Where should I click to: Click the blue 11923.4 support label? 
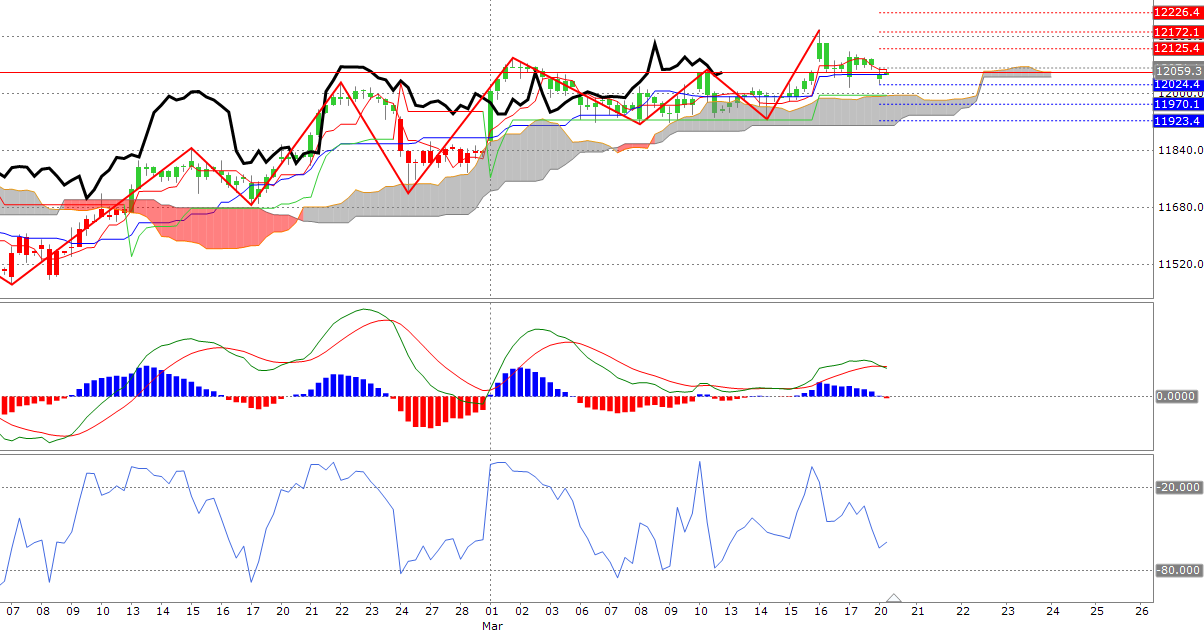[1177, 121]
